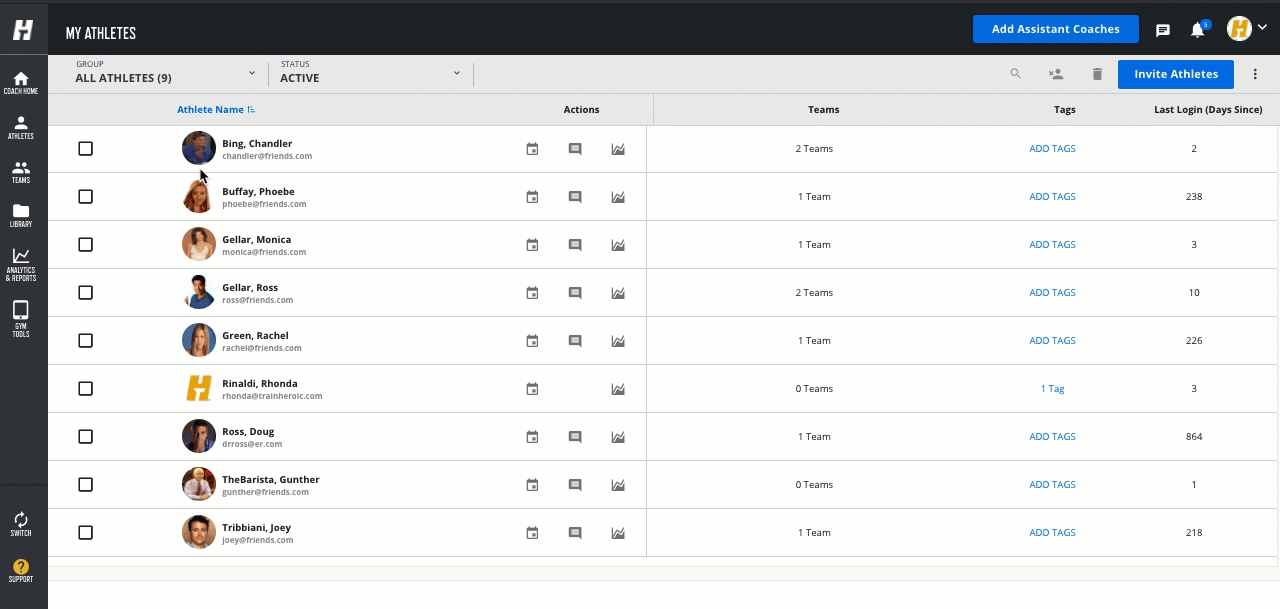Open Analytics & Reports in sidebar
Image resolution: width=1280 pixels, height=609 pixels.
pyautogui.click(x=21, y=265)
